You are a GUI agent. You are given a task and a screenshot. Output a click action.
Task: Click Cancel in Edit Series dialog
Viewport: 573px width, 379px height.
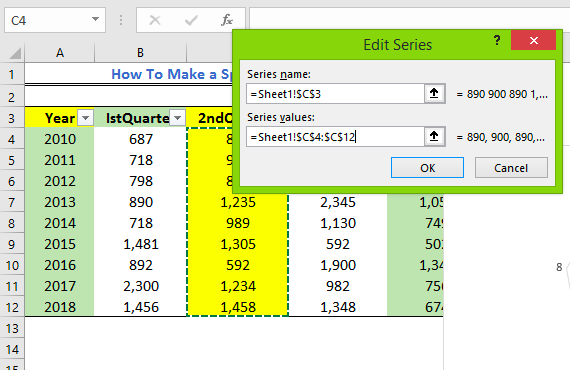[511, 168]
